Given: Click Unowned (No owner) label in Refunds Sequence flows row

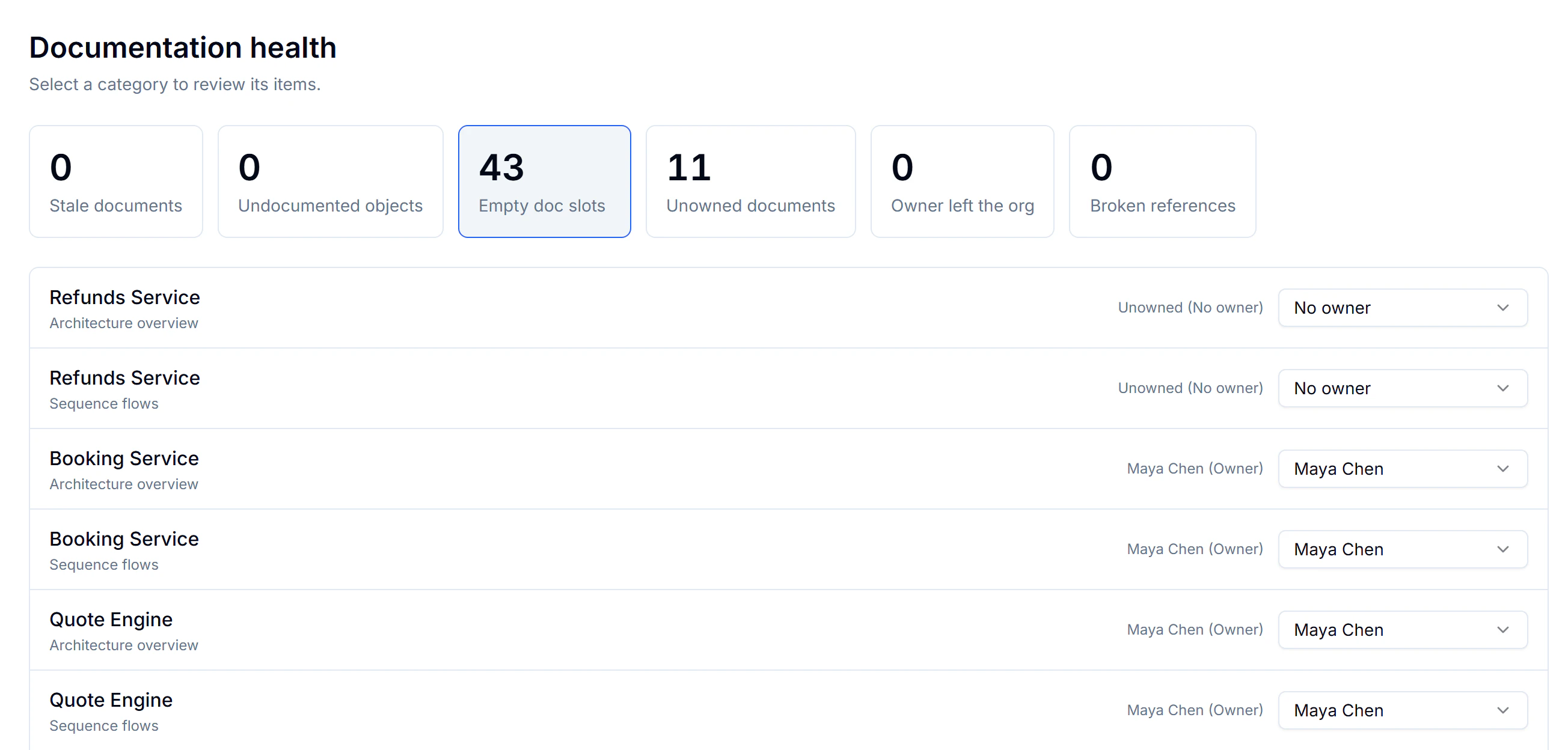Looking at the screenshot, I should [x=1190, y=388].
